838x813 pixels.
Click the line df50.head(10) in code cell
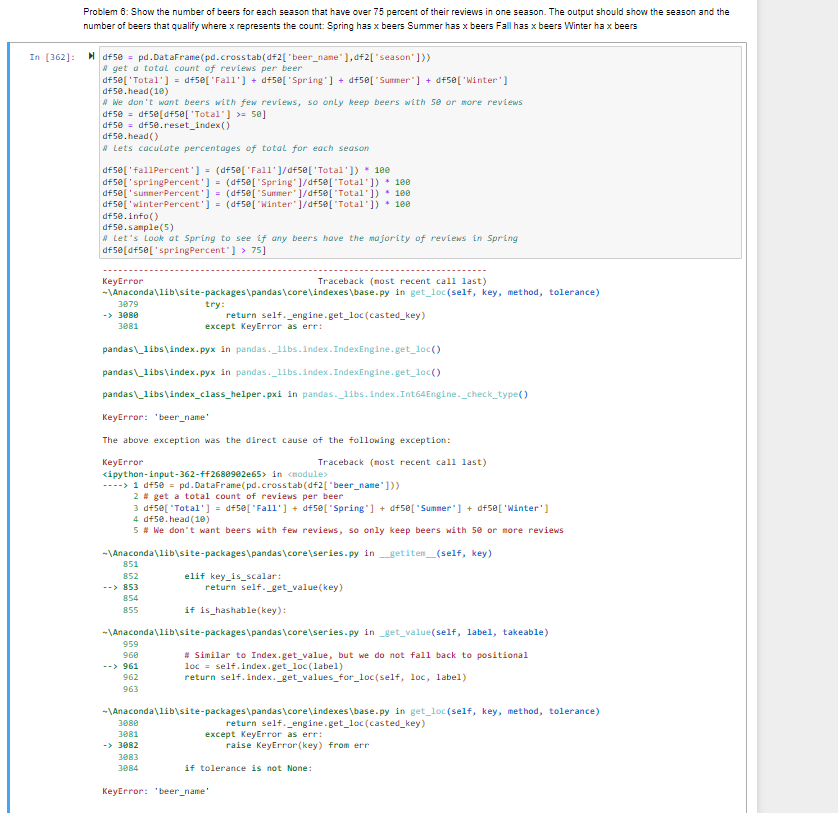[135, 91]
